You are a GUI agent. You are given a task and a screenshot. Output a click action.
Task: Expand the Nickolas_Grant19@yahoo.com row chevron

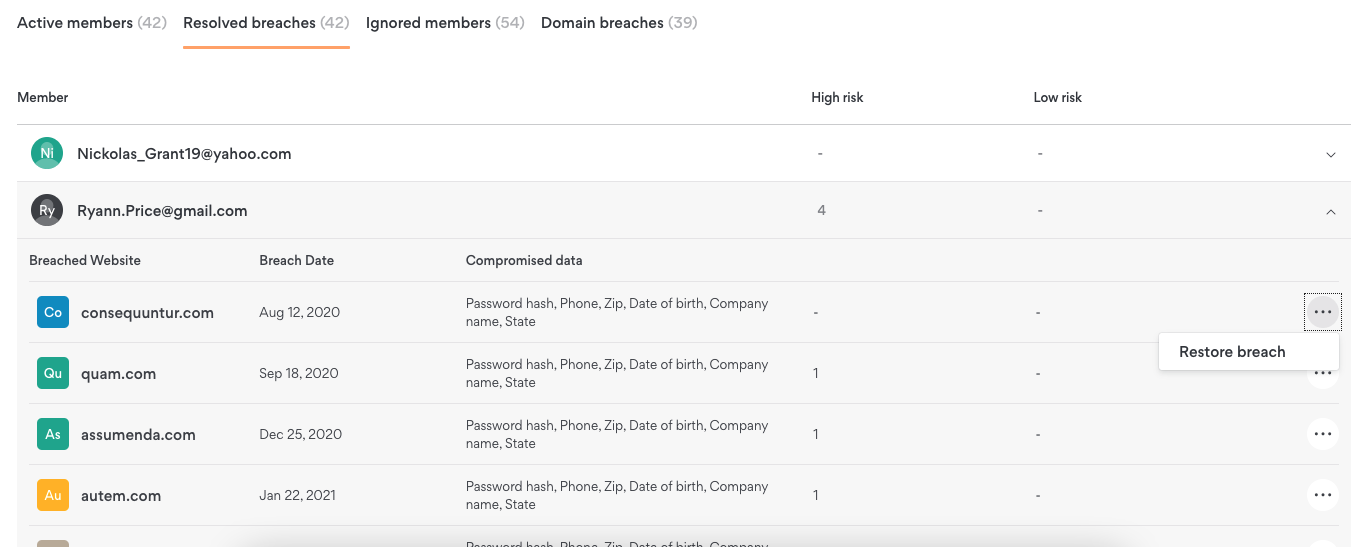coord(1330,155)
